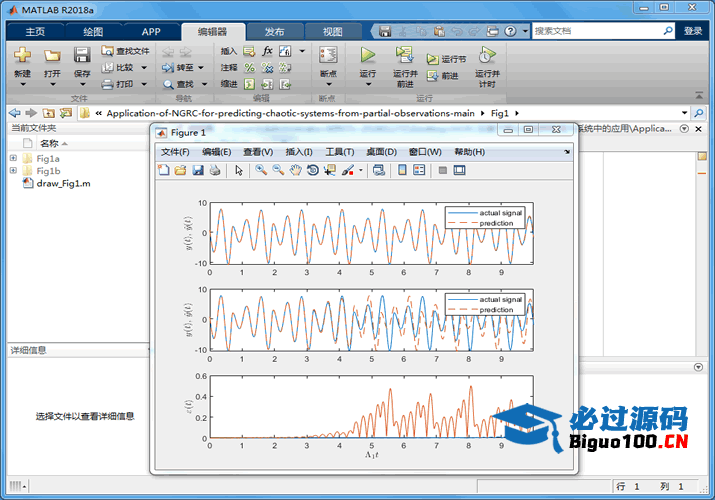The width and height of the screenshot is (715, 500).
Task: Open the Save (保存) dropdown arrow
Action: point(83,84)
